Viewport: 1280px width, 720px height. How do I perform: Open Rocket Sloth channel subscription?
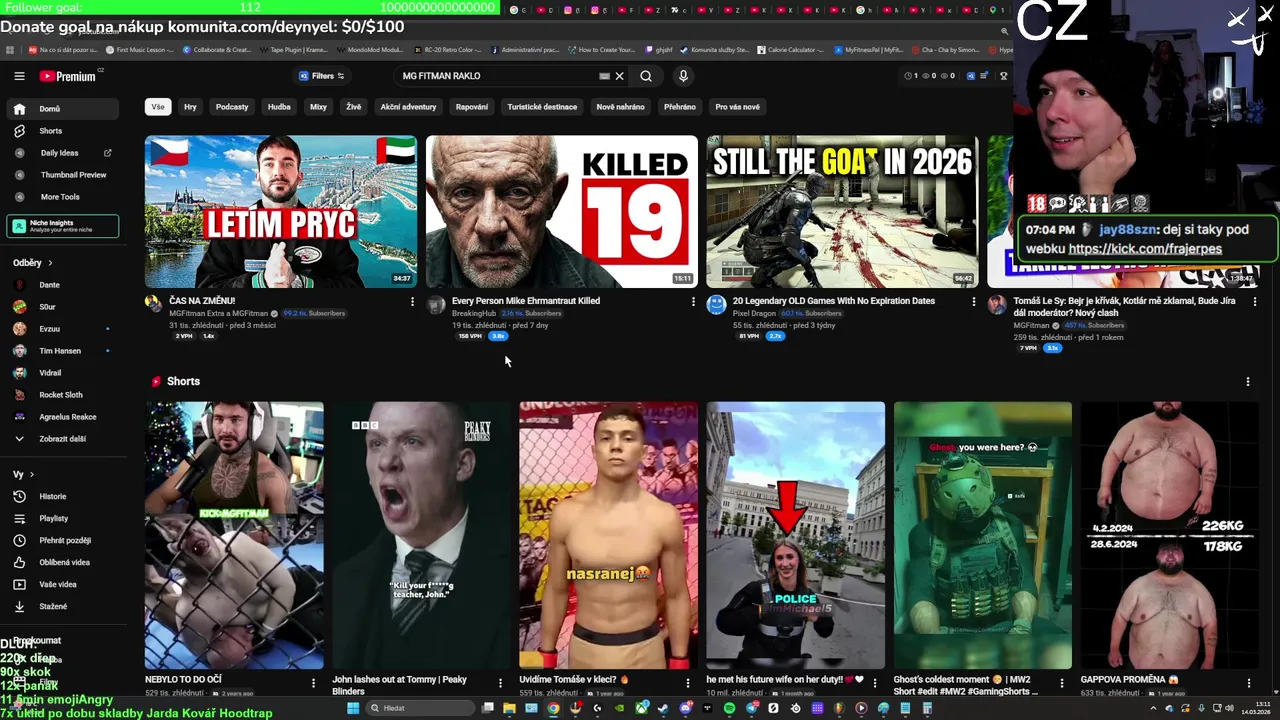pyautogui.click(x=62, y=395)
